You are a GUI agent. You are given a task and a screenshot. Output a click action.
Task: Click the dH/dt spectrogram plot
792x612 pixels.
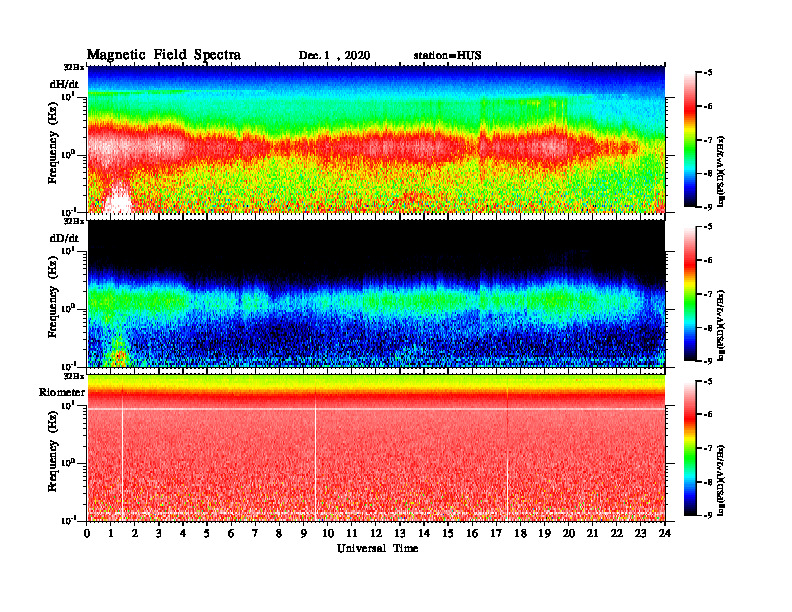[376, 139]
